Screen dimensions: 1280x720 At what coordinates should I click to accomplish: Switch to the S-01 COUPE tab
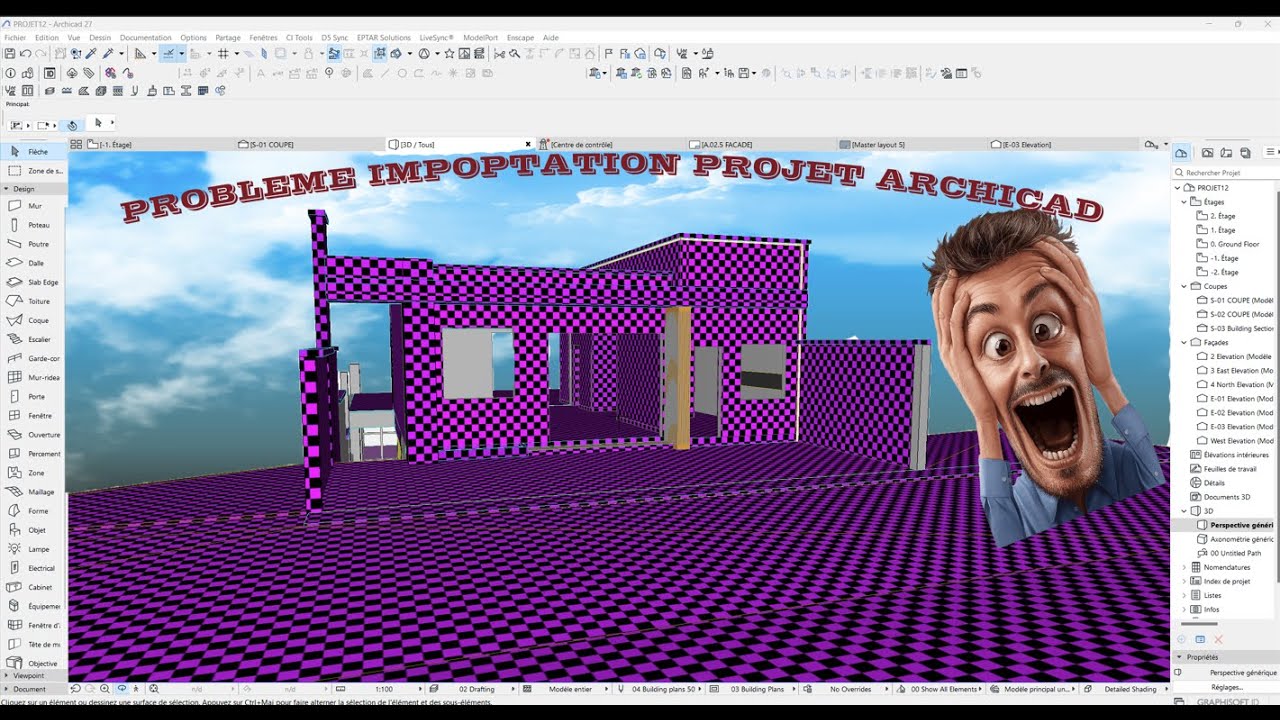point(310,144)
